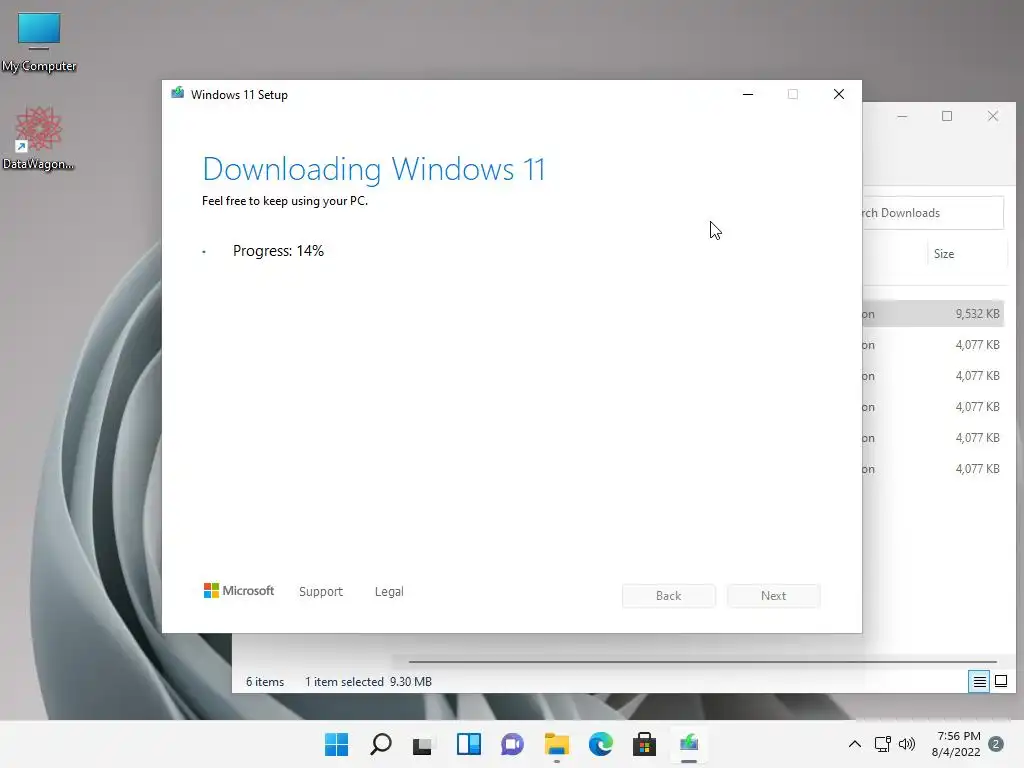The image size is (1024, 768).
Task: Click the Downloading Windows 11 heading
Action: [x=374, y=169]
